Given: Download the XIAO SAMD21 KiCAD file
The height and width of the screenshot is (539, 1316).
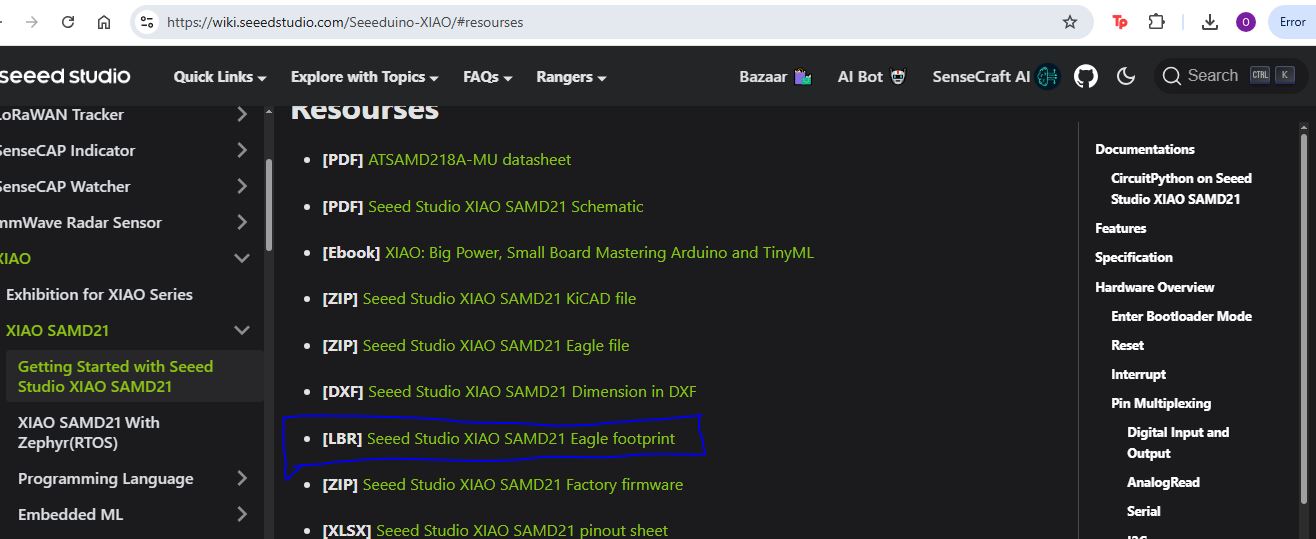Looking at the screenshot, I should tap(499, 298).
